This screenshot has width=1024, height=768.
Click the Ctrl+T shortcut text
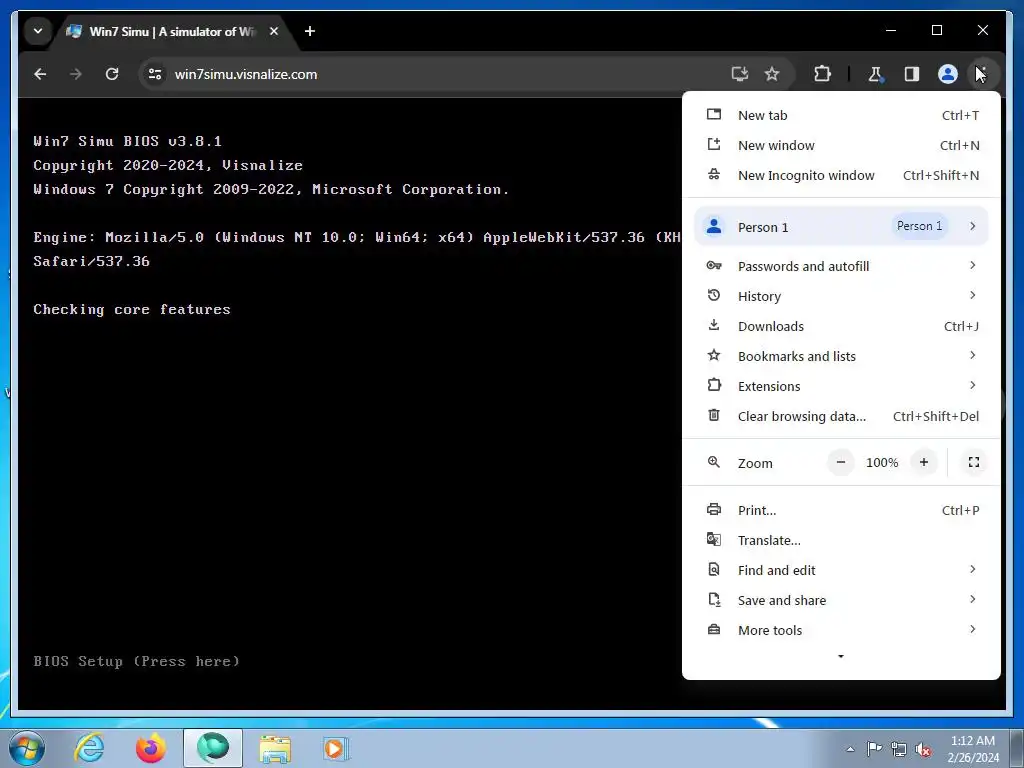click(x=960, y=115)
